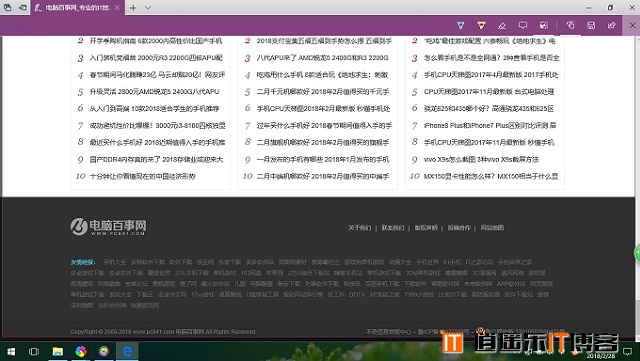Screen dimensions: 640x361
Task: Switch to the 电脑百事网 tab
Action: coord(78,8)
